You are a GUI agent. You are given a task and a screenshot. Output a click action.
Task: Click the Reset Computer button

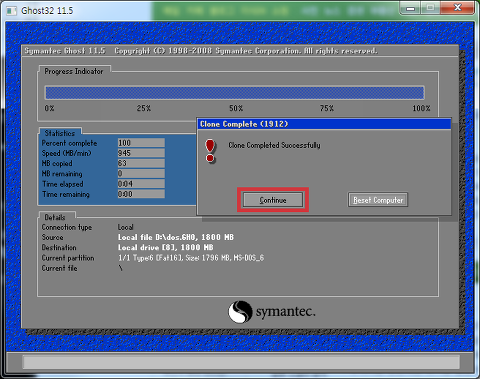coord(378,200)
